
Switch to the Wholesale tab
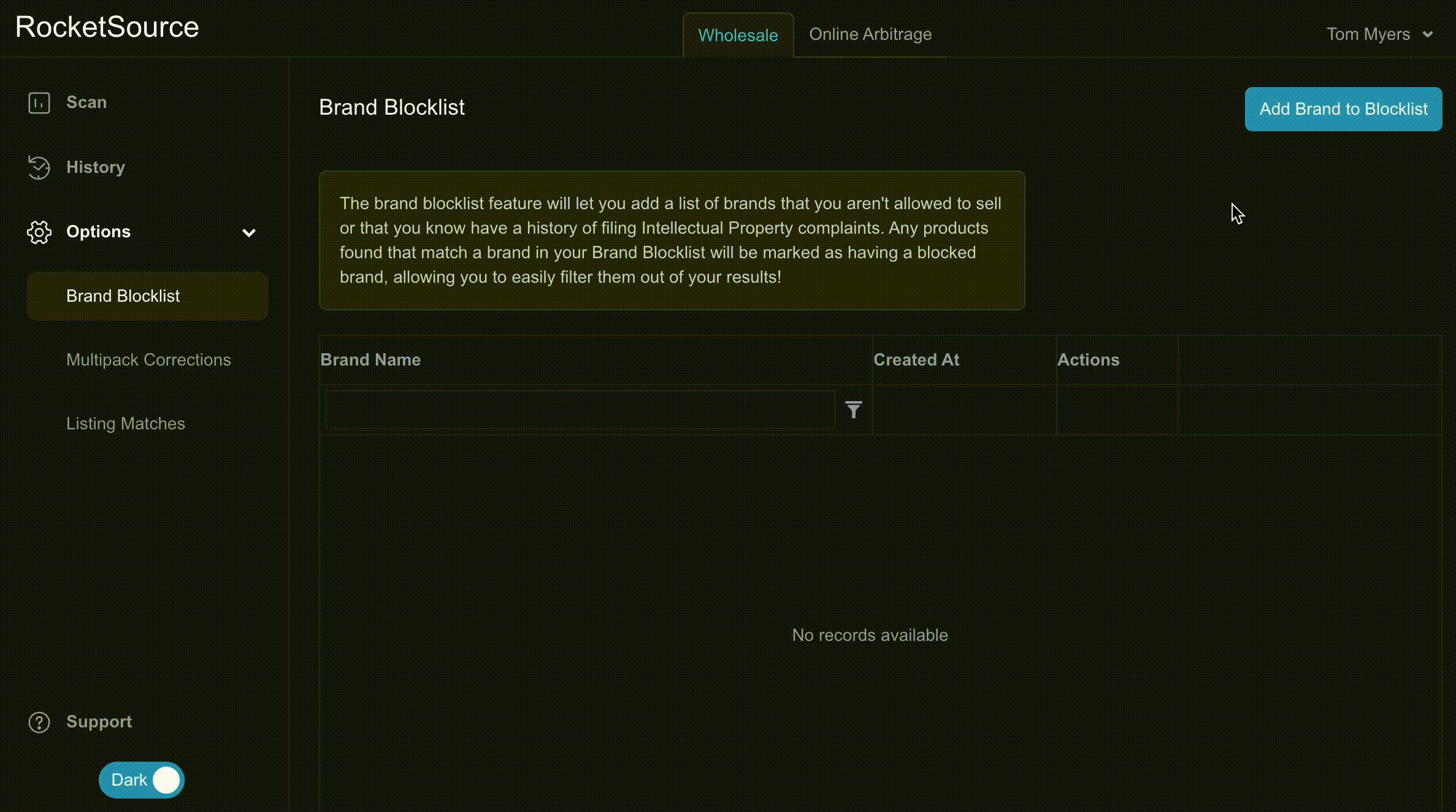[738, 35]
